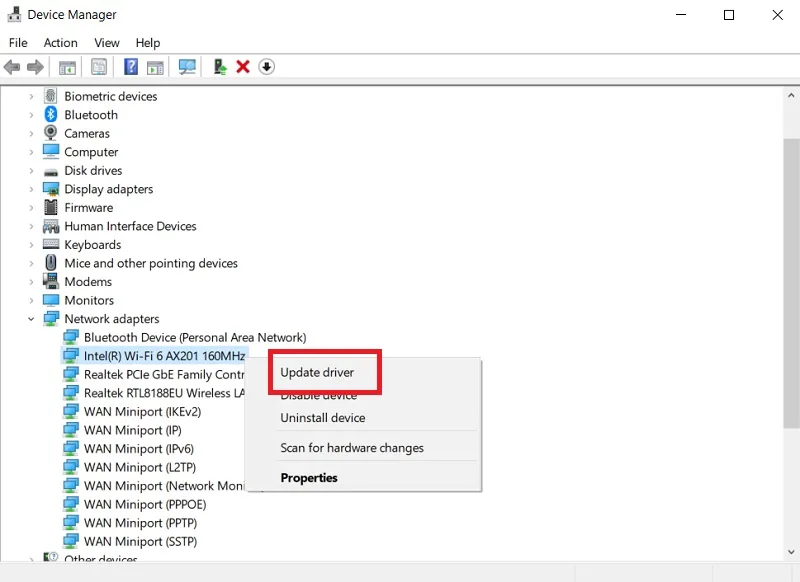This screenshot has width=800, height=582.
Task: Click the Back arrow toolbar icon
Action: click(x=12, y=67)
